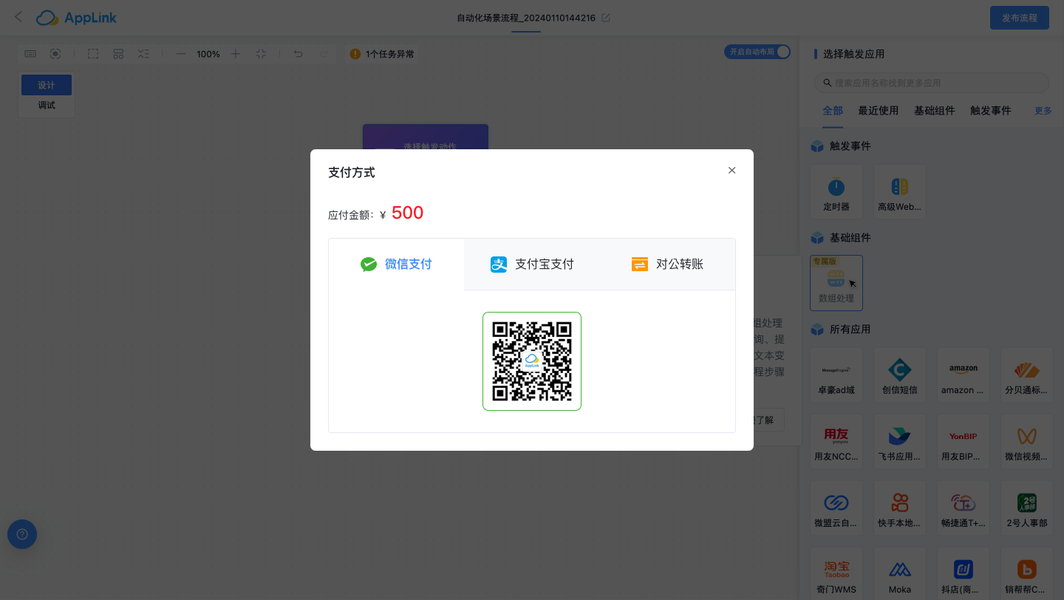Choose the 用友NCC app

pyautogui.click(x=836, y=441)
